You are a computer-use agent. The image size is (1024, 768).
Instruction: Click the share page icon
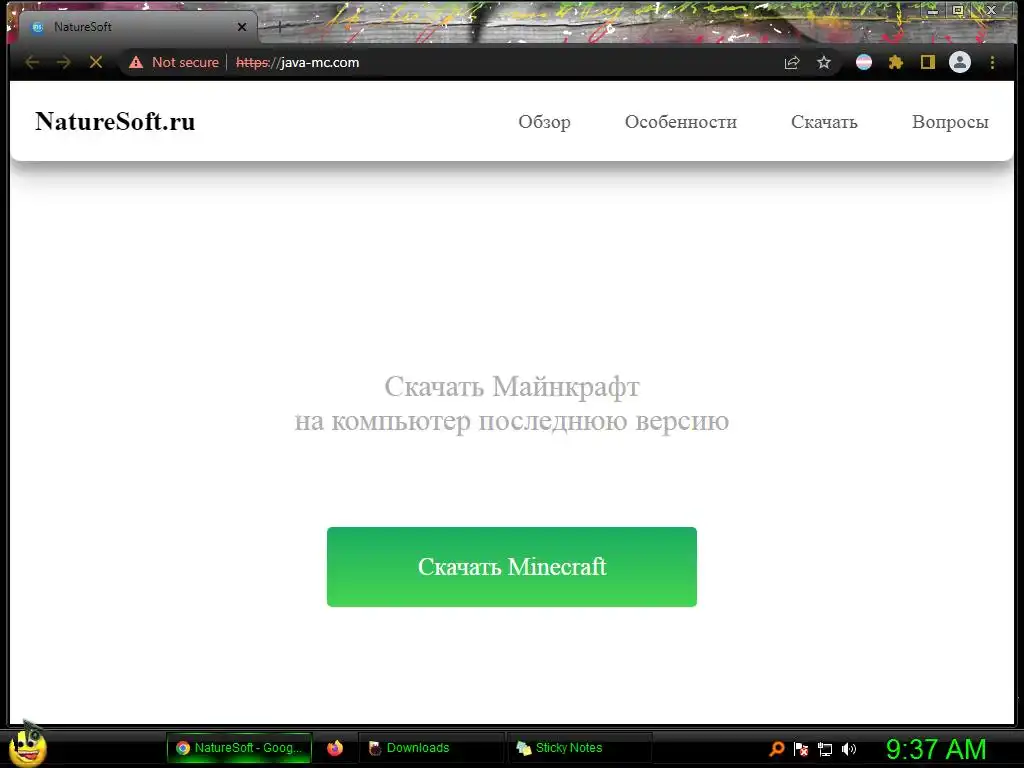792,63
